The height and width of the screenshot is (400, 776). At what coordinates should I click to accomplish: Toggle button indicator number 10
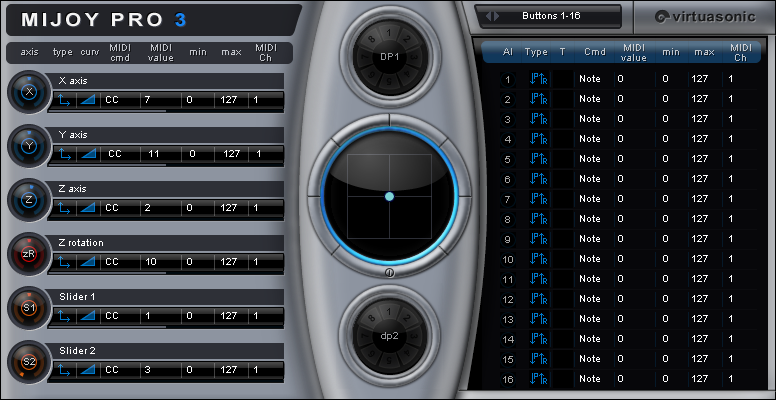[x=507, y=259]
